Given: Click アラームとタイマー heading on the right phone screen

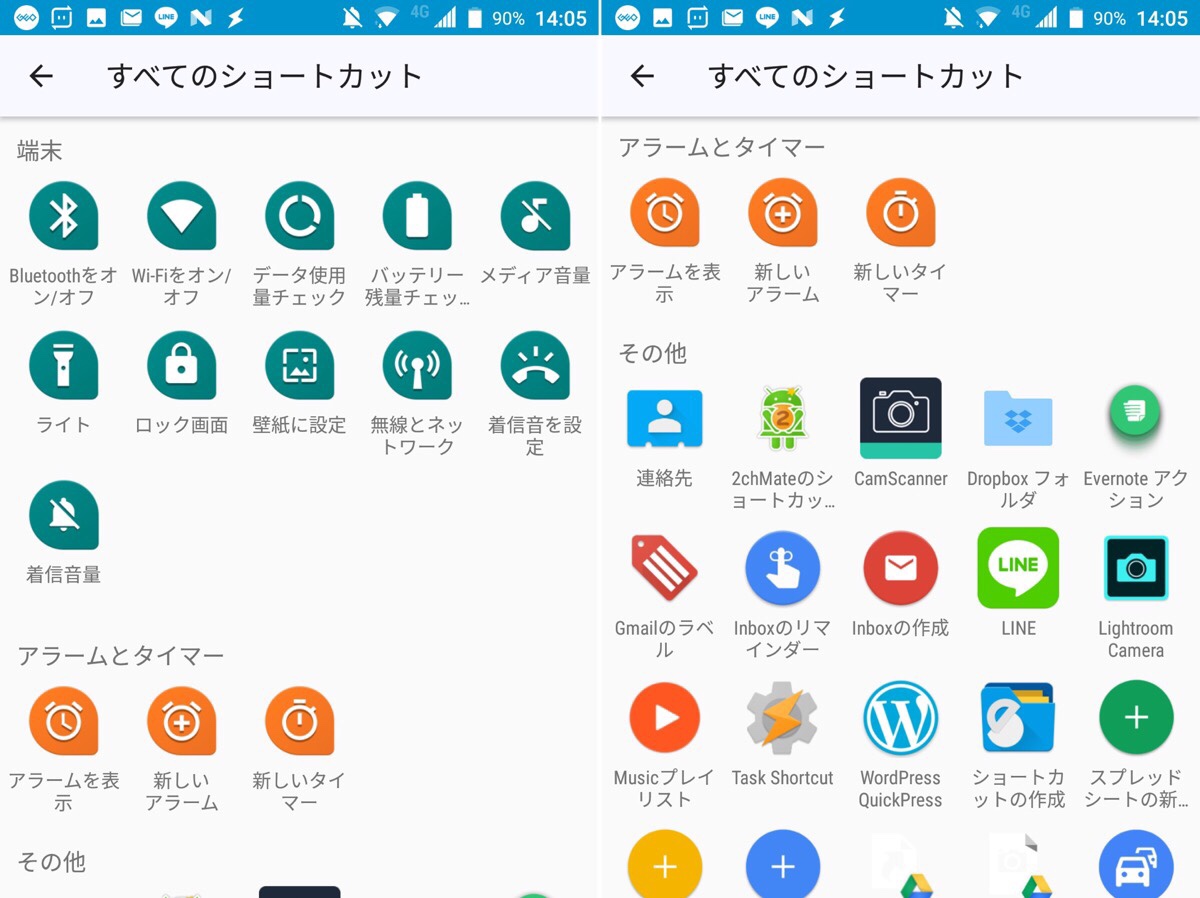Looking at the screenshot, I should [x=722, y=148].
